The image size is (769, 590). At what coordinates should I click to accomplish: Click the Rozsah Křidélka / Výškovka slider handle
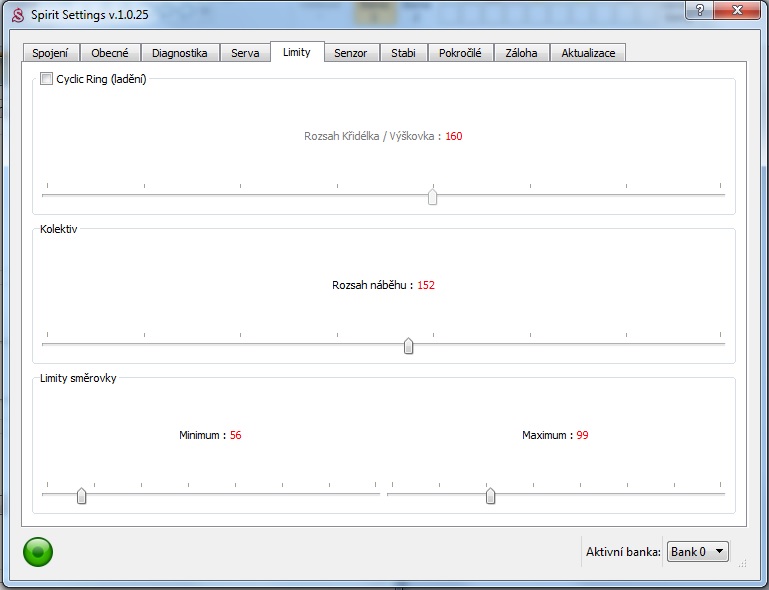coord(432,196)
